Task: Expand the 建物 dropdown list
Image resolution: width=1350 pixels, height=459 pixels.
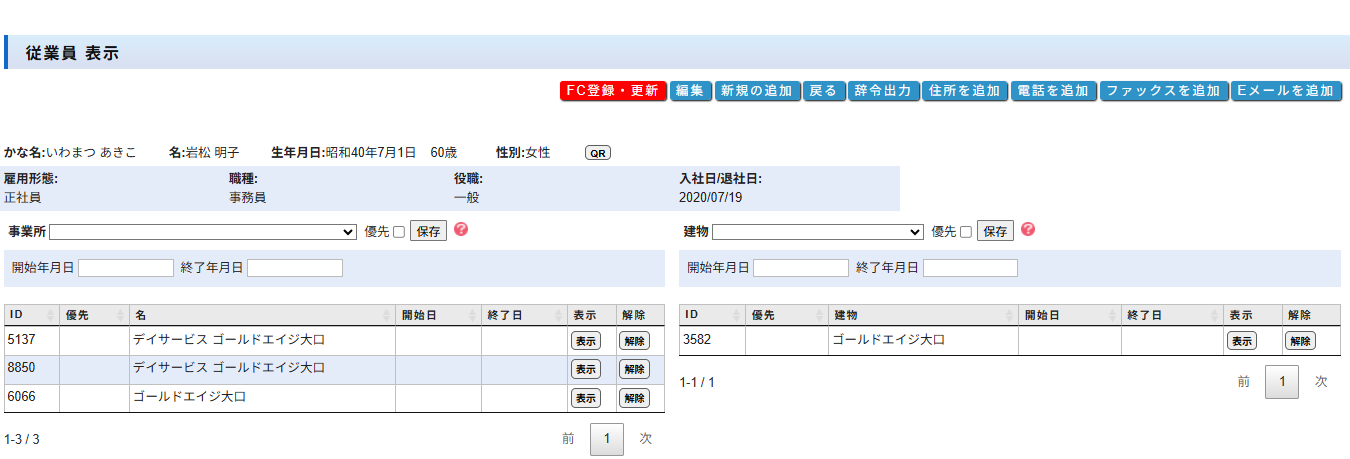Action: (817, 232)
